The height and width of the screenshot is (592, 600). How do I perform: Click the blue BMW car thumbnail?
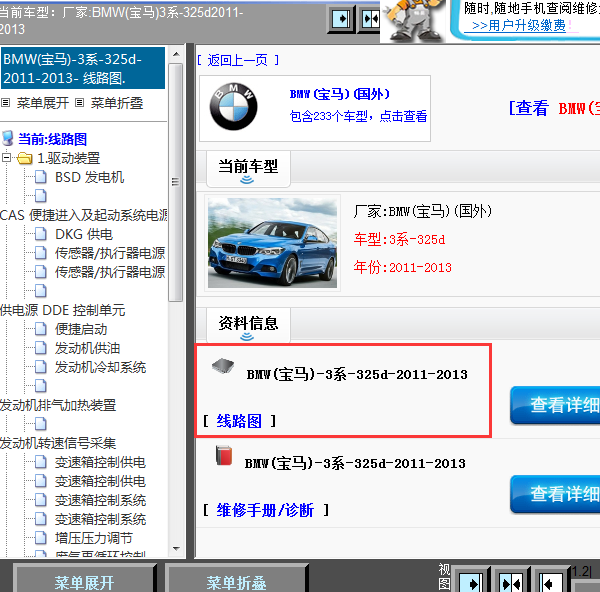pos(272,243)
